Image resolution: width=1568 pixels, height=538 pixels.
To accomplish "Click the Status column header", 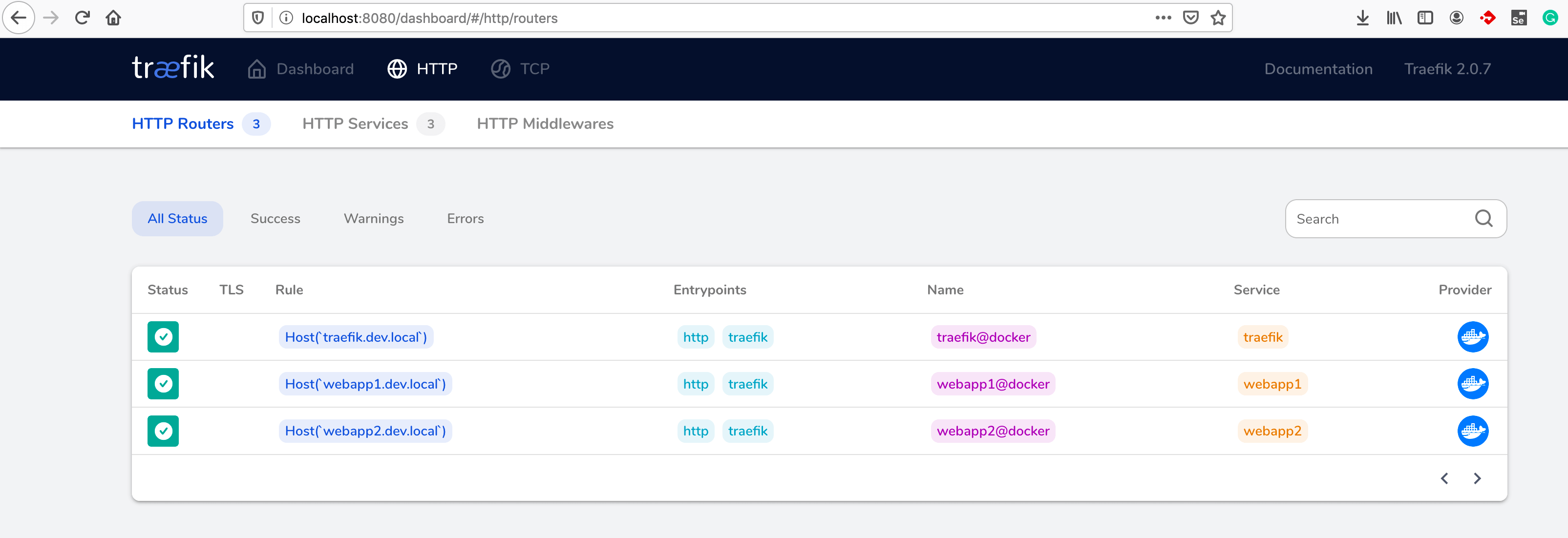I will pyautogui.click(x=168, y=290).
